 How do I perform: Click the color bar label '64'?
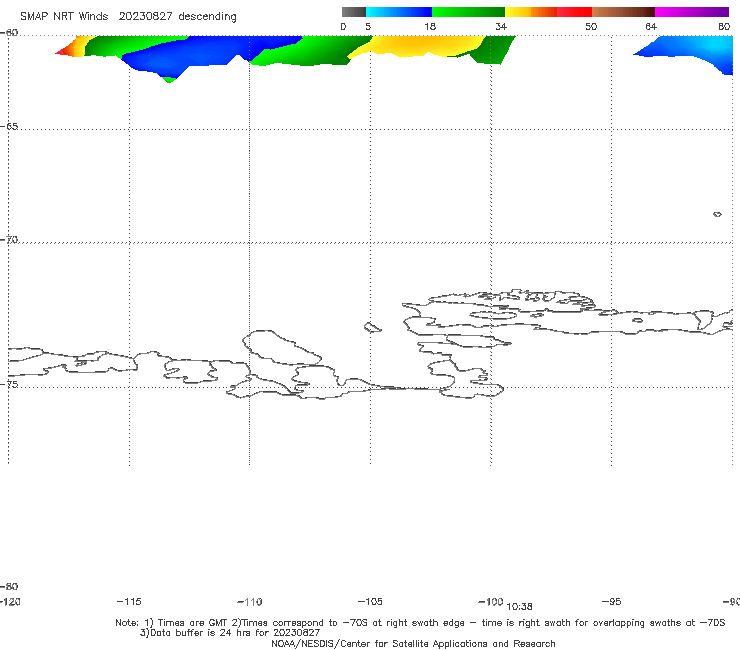pos(651,26)
